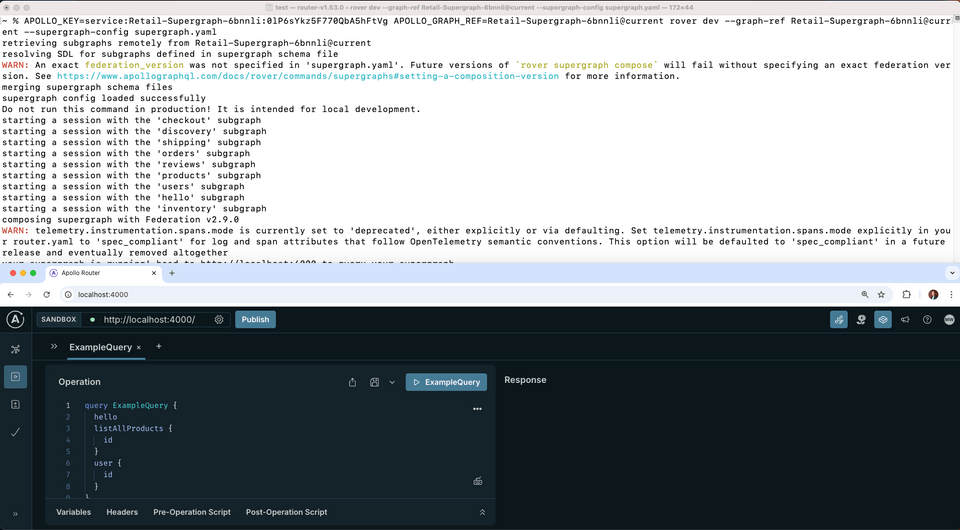Open the Checks checkmark icon in the sidebar
The height and width of the screenshot is (530, 960).
[x=15, y=432]
